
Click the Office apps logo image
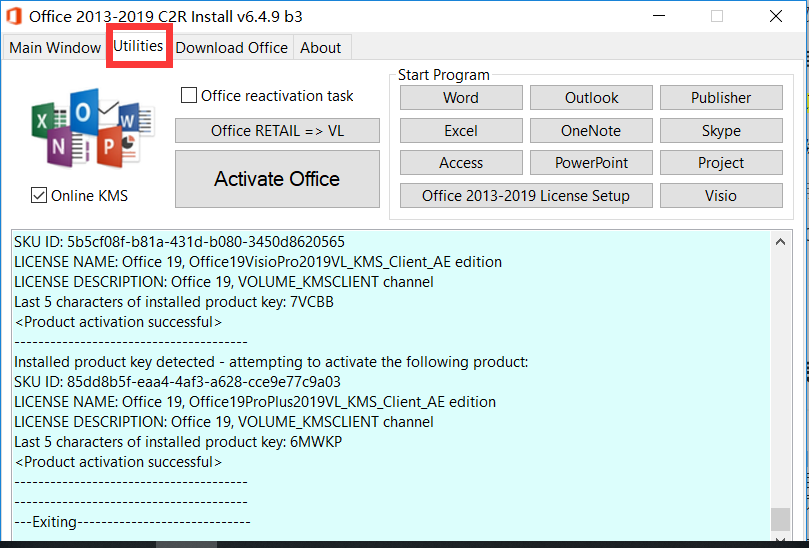click(x=93, y=128)
